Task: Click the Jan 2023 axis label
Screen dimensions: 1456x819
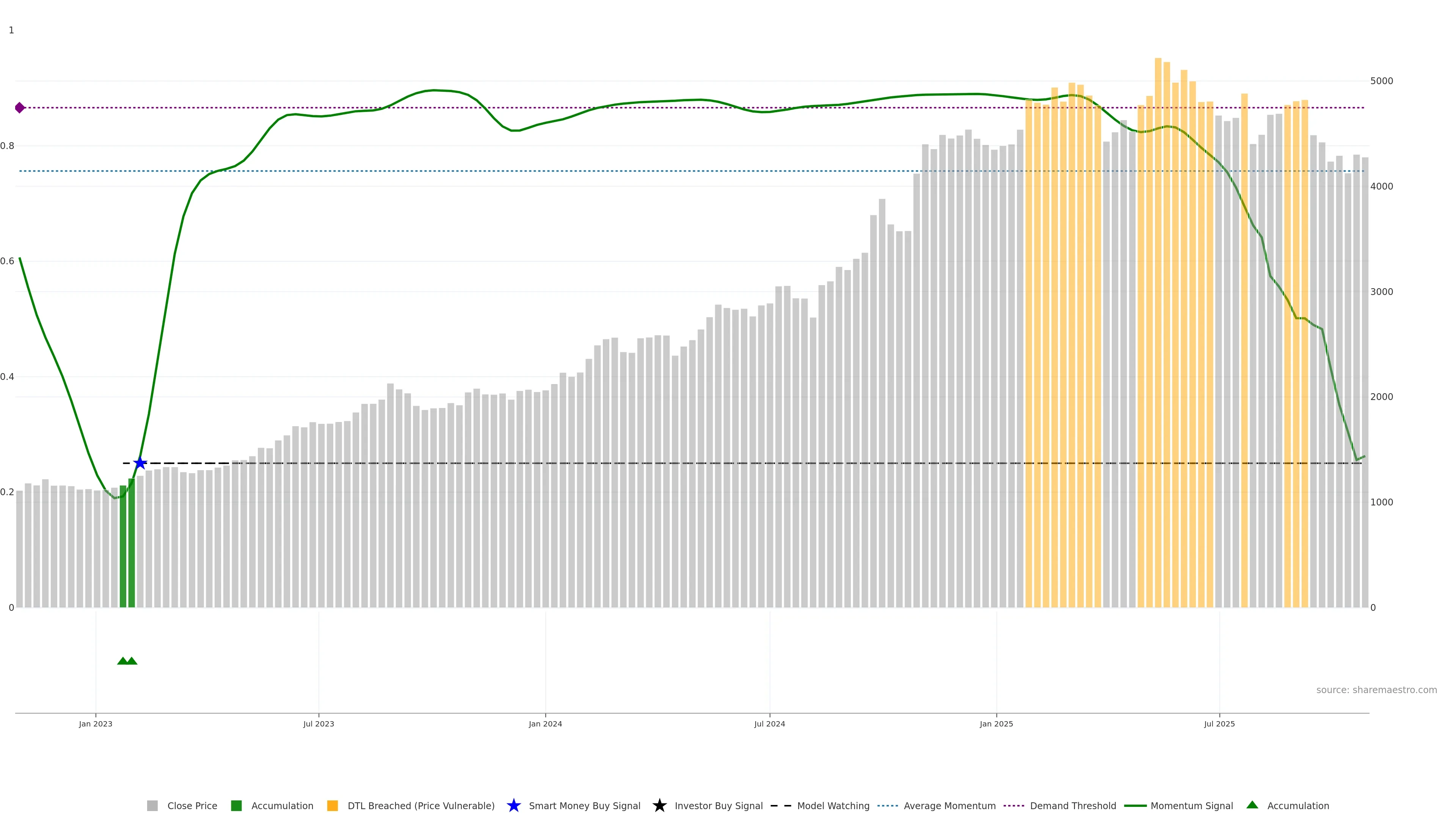Action: (96, 723)
